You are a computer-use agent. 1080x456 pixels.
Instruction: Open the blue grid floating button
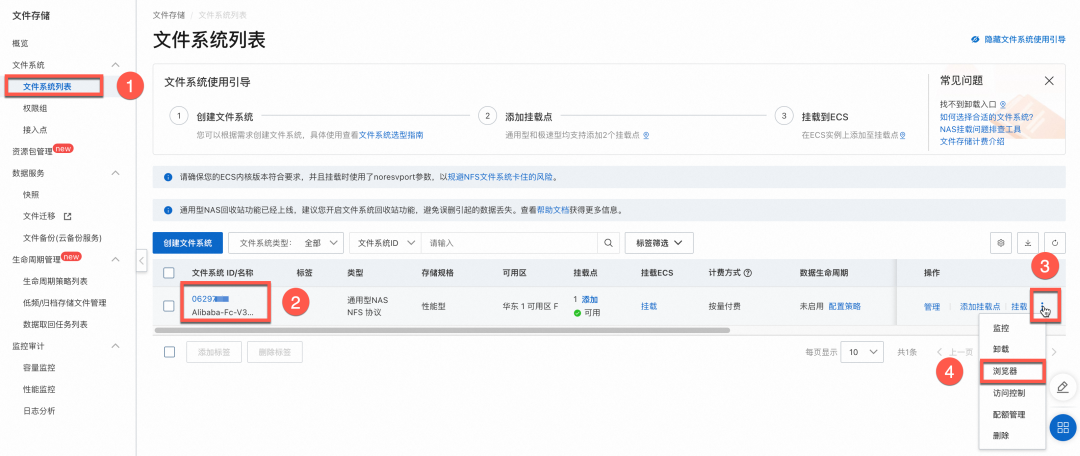click(x=1063, y=428)
